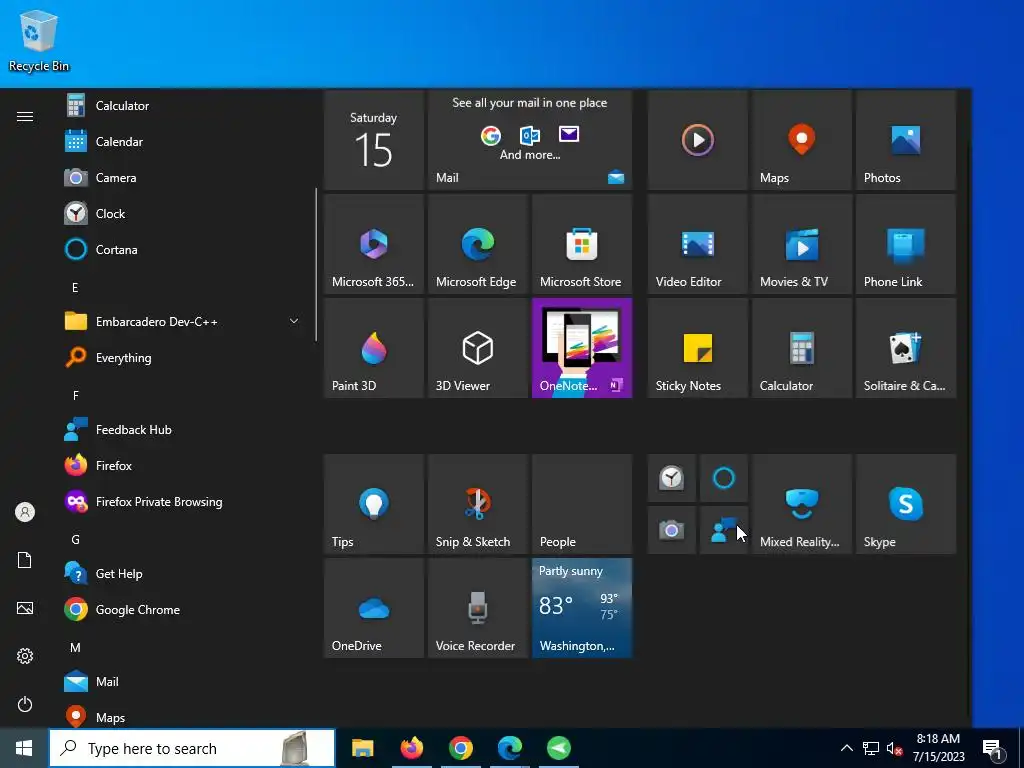Open the Mail live tile
This screenshot has width=1024, height=768.
tap(530, 140)
